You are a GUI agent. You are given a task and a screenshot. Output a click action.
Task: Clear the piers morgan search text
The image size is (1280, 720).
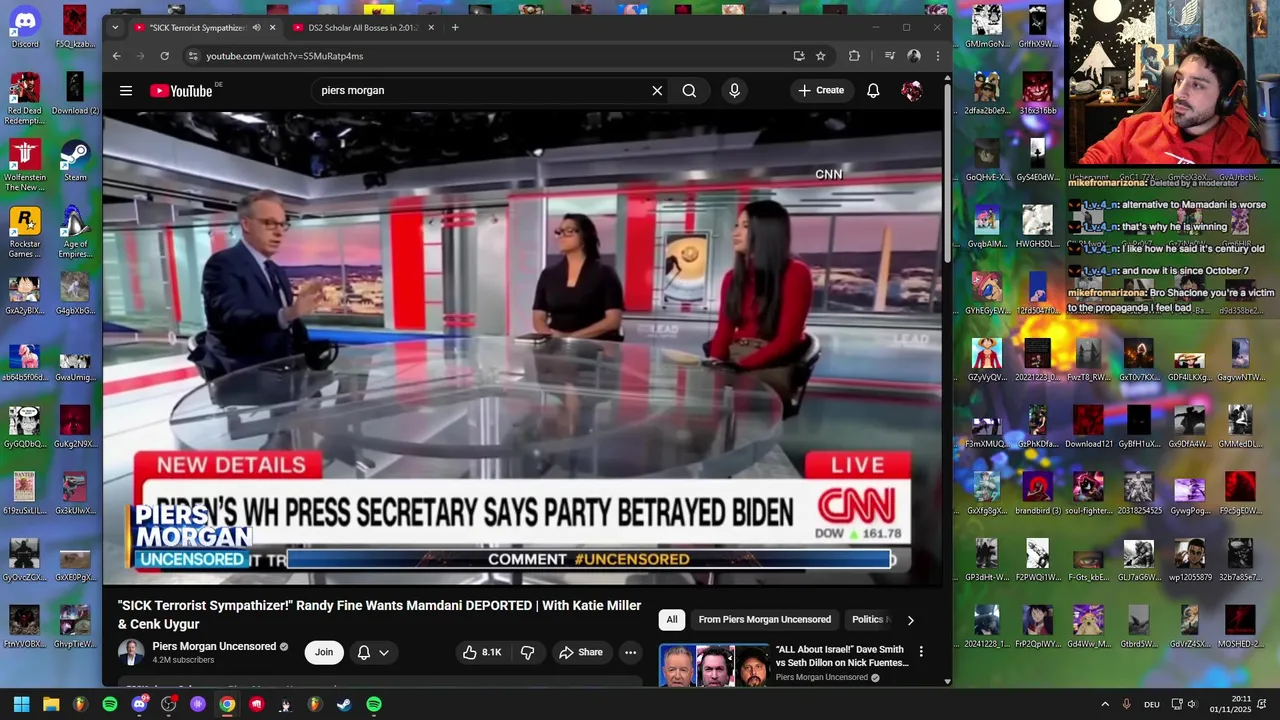(x=657, y=90)
